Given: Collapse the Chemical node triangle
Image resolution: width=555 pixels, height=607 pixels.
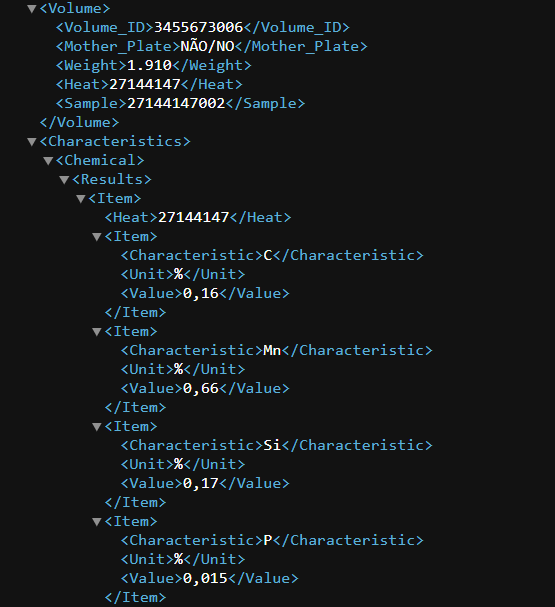Looking at the screenshot, I should point(48,161).
